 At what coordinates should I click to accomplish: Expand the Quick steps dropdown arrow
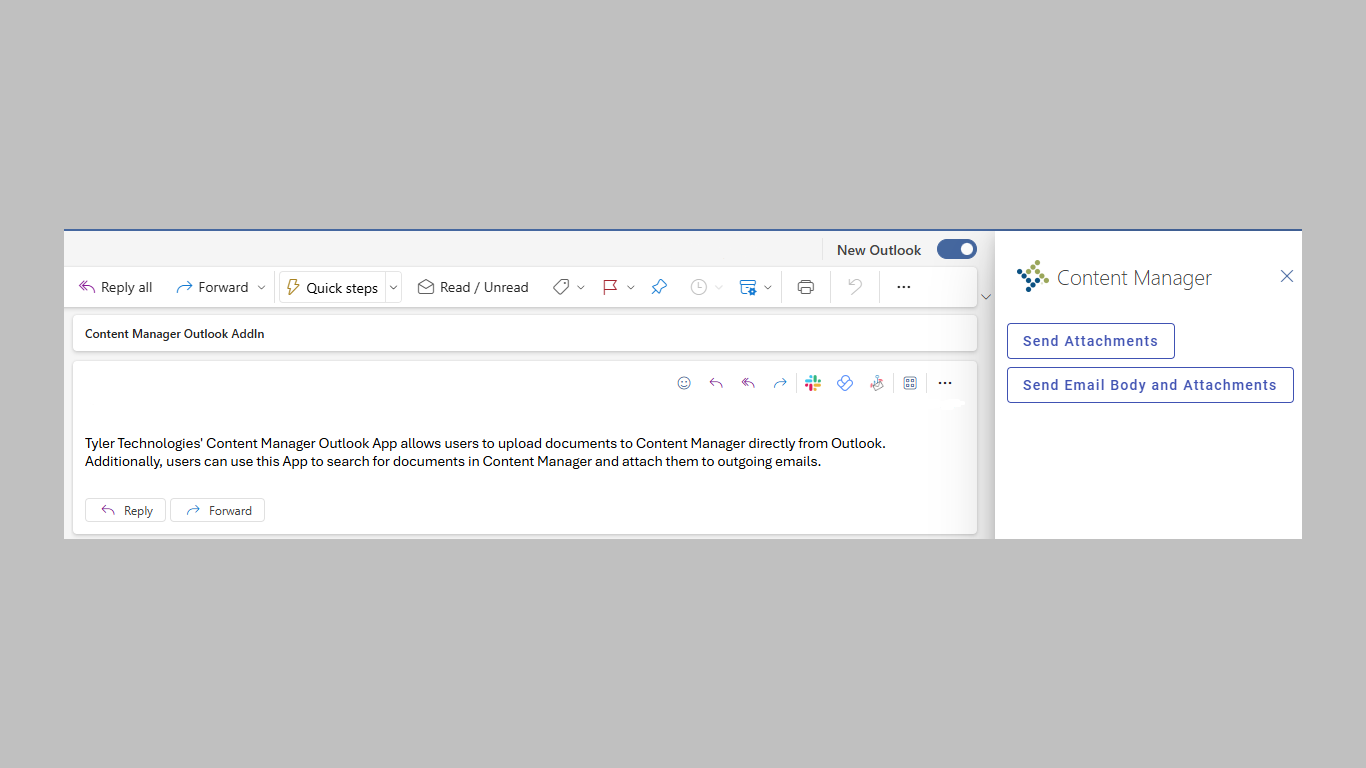point(393,287)
